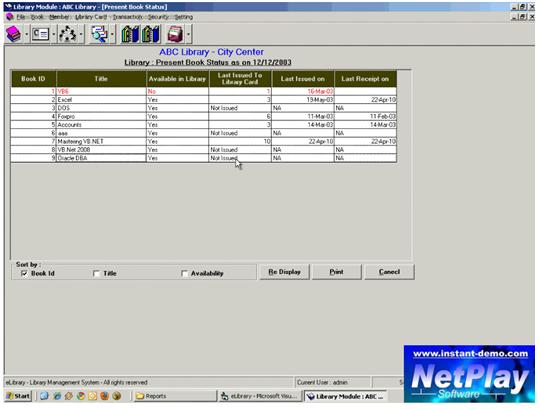Click the linked dots network toolbar icon
This screenshot has height=410, width=539.
tap(67, 34)
